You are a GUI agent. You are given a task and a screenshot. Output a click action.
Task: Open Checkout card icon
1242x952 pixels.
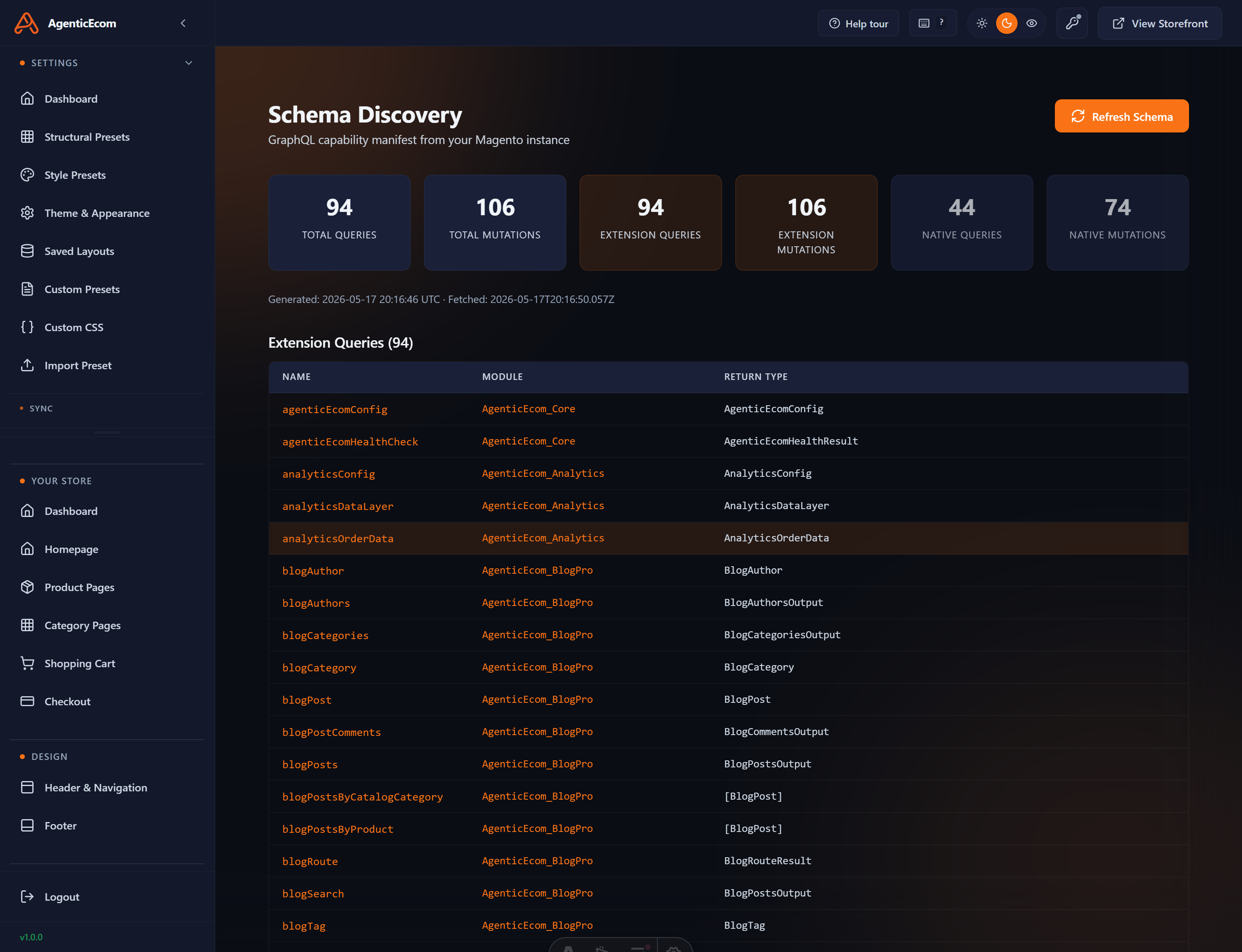pos(27,701)
